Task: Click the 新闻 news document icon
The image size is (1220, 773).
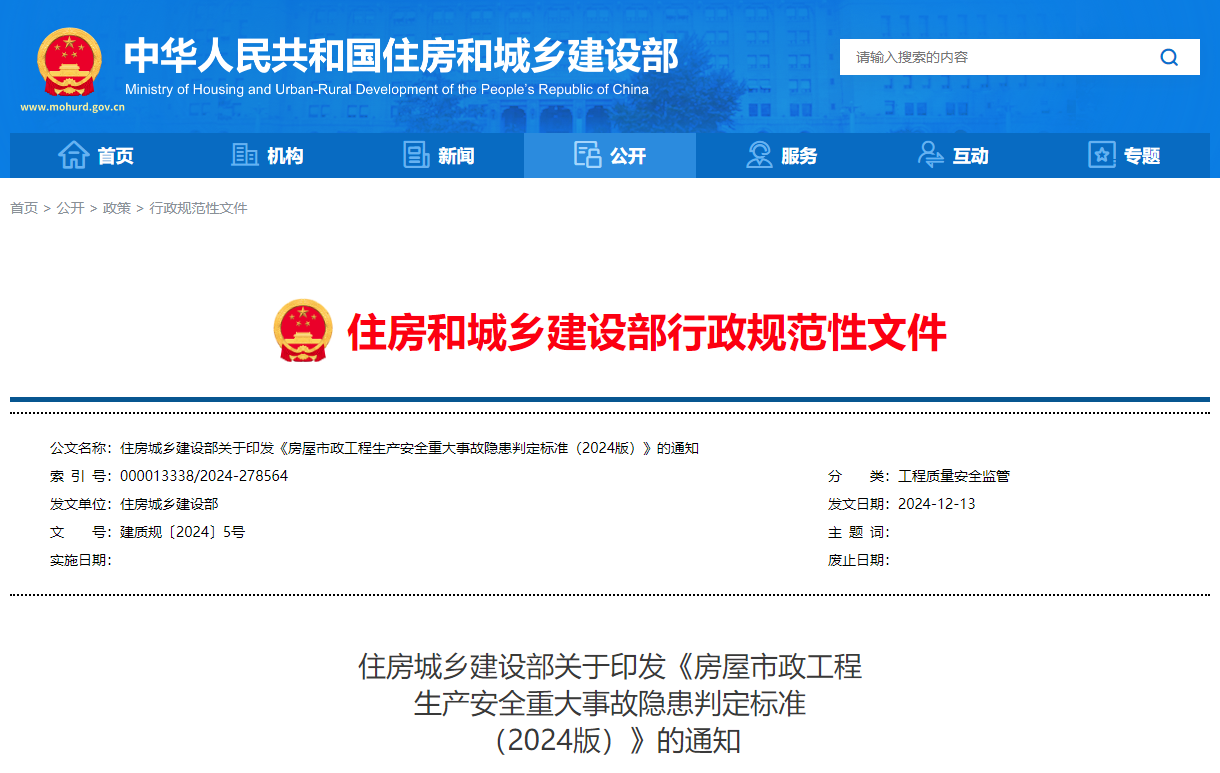Action: (416, 155)
